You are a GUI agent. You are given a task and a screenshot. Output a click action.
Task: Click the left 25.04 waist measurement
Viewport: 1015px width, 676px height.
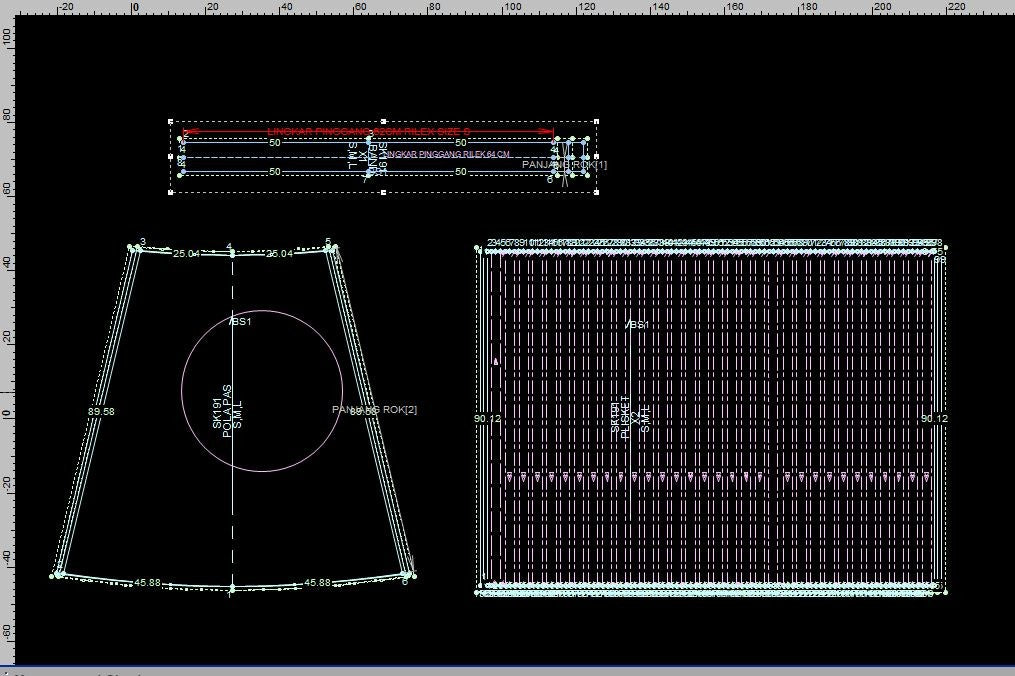click(x=186, y=254)
